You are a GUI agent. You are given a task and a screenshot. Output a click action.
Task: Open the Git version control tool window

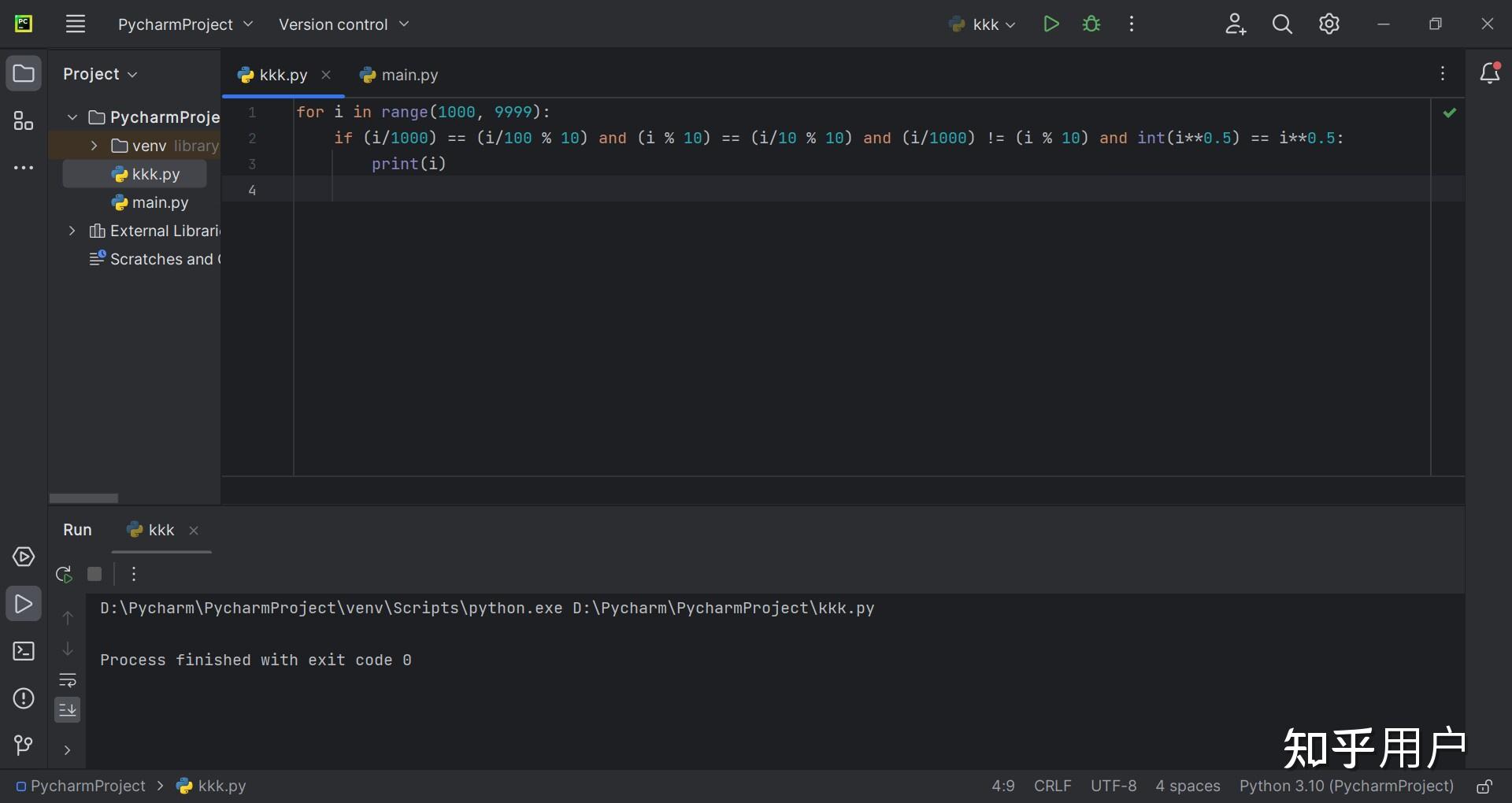[24, 745]
